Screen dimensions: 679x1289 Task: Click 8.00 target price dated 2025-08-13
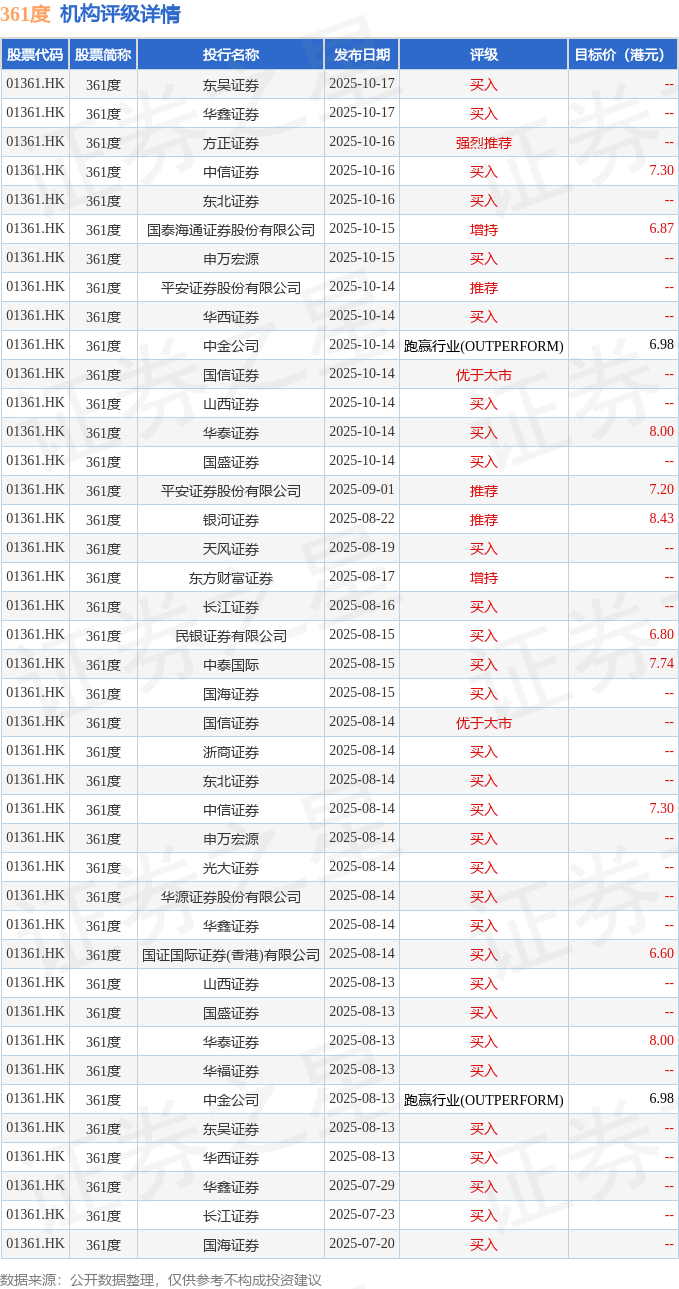click(661, 1041)
